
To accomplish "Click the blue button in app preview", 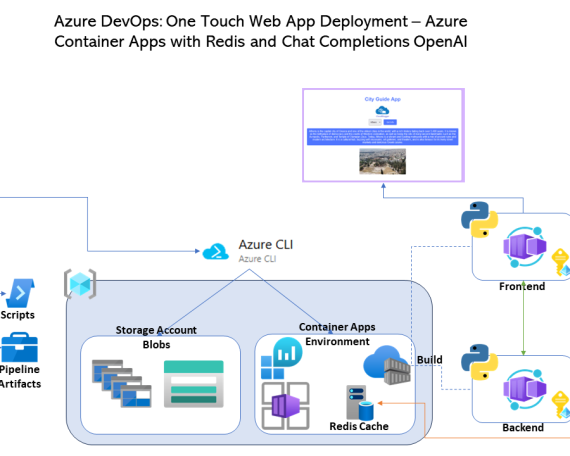I will pos(390,122).
